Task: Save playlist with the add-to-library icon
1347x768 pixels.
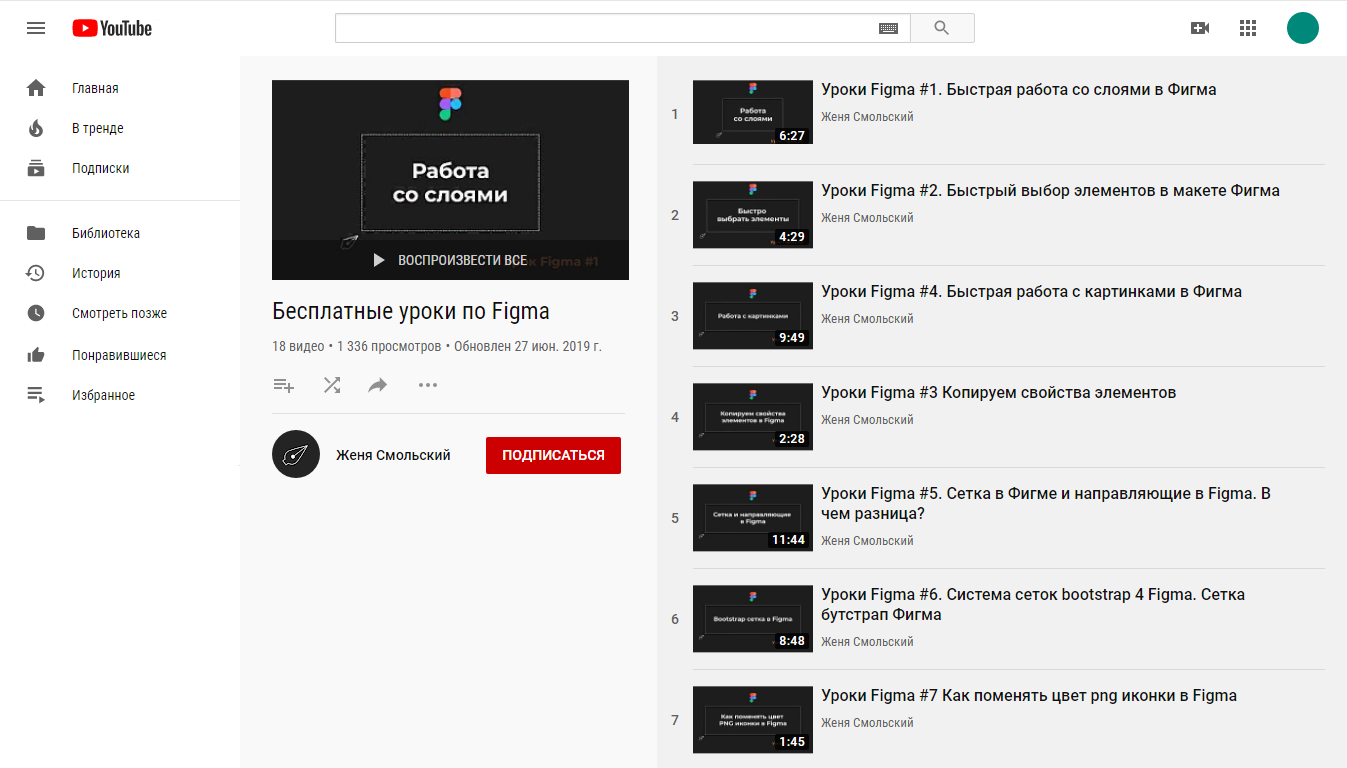Action: point(284,385)
